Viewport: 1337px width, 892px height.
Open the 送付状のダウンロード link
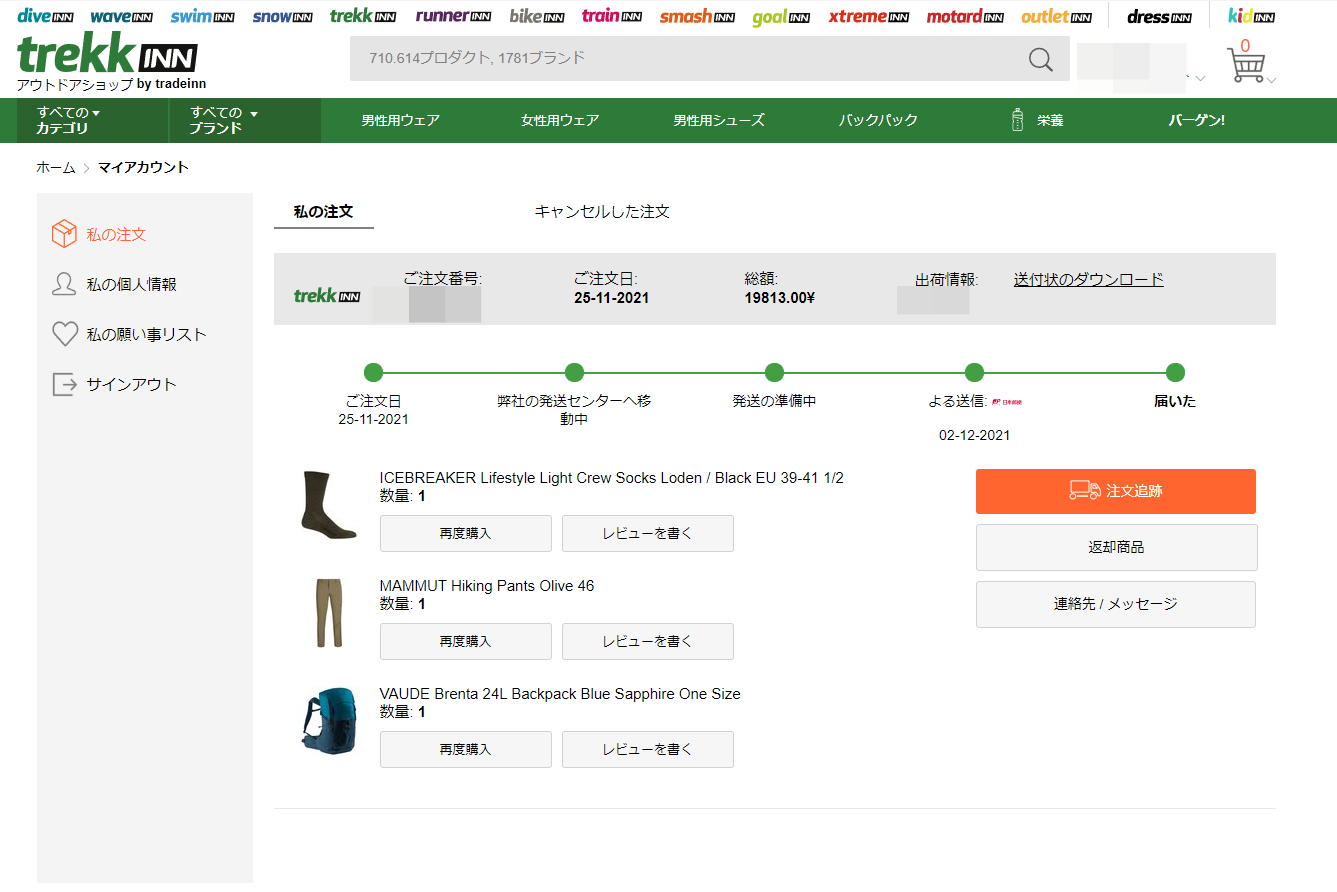[x=1087, y=279]
